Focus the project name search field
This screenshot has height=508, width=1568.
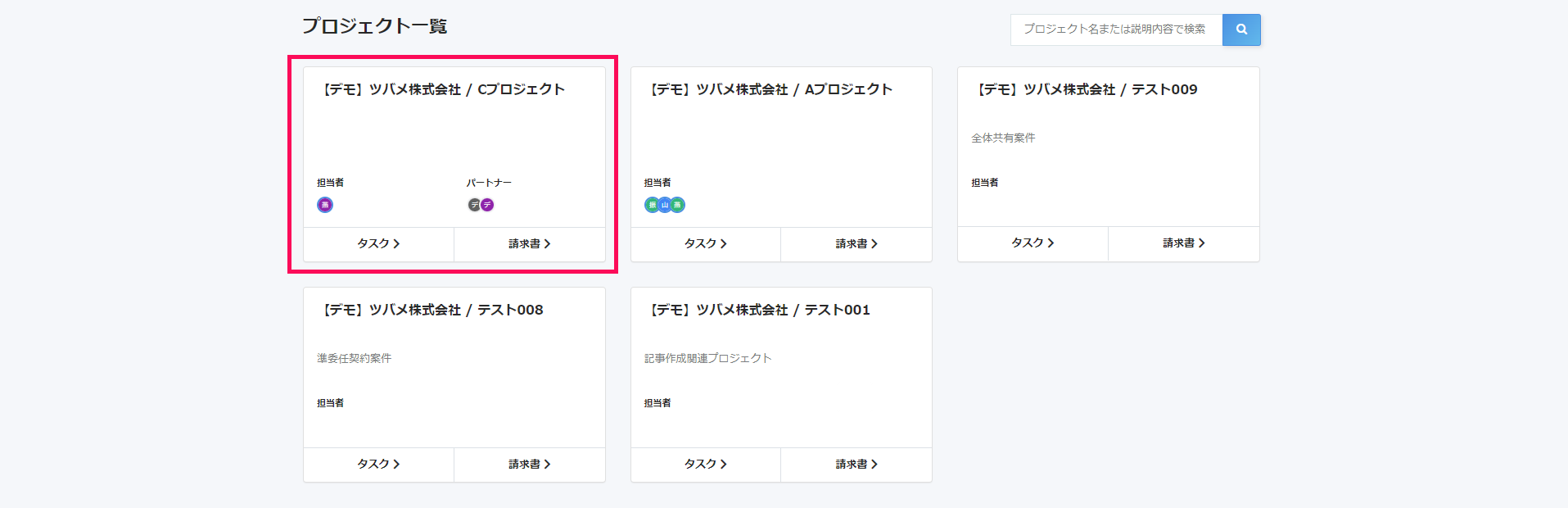click(1116, 29)
